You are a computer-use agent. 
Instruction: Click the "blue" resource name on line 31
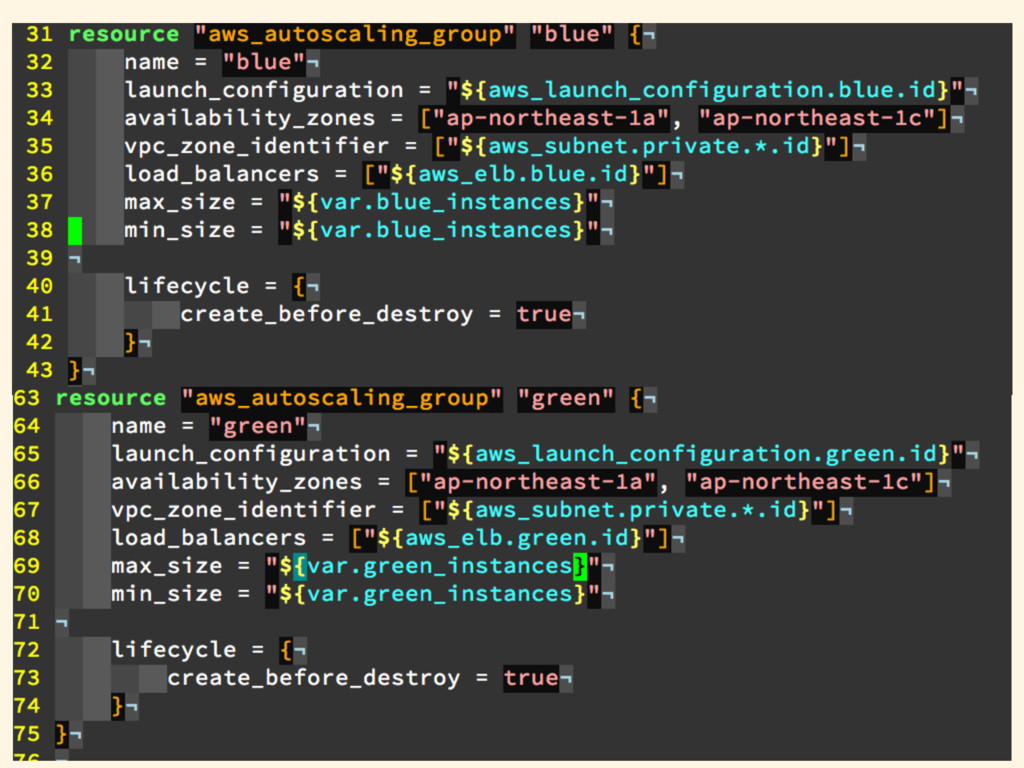[571, 34]
